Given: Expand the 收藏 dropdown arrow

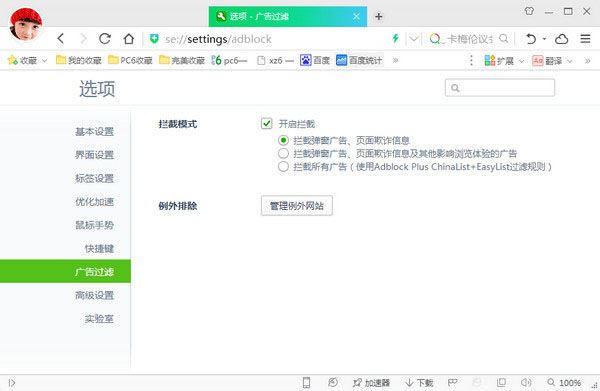Looking at the screenshot, I should point(44,60).
